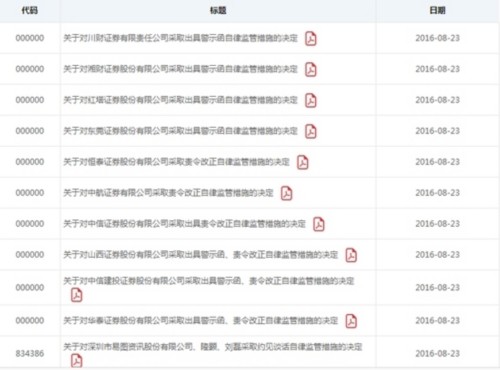This screenshot has width=500, height=370.
Task: Open the PDF icon for 湘财证券 decision
Action: pyautogui.click(x=311, y=69)
